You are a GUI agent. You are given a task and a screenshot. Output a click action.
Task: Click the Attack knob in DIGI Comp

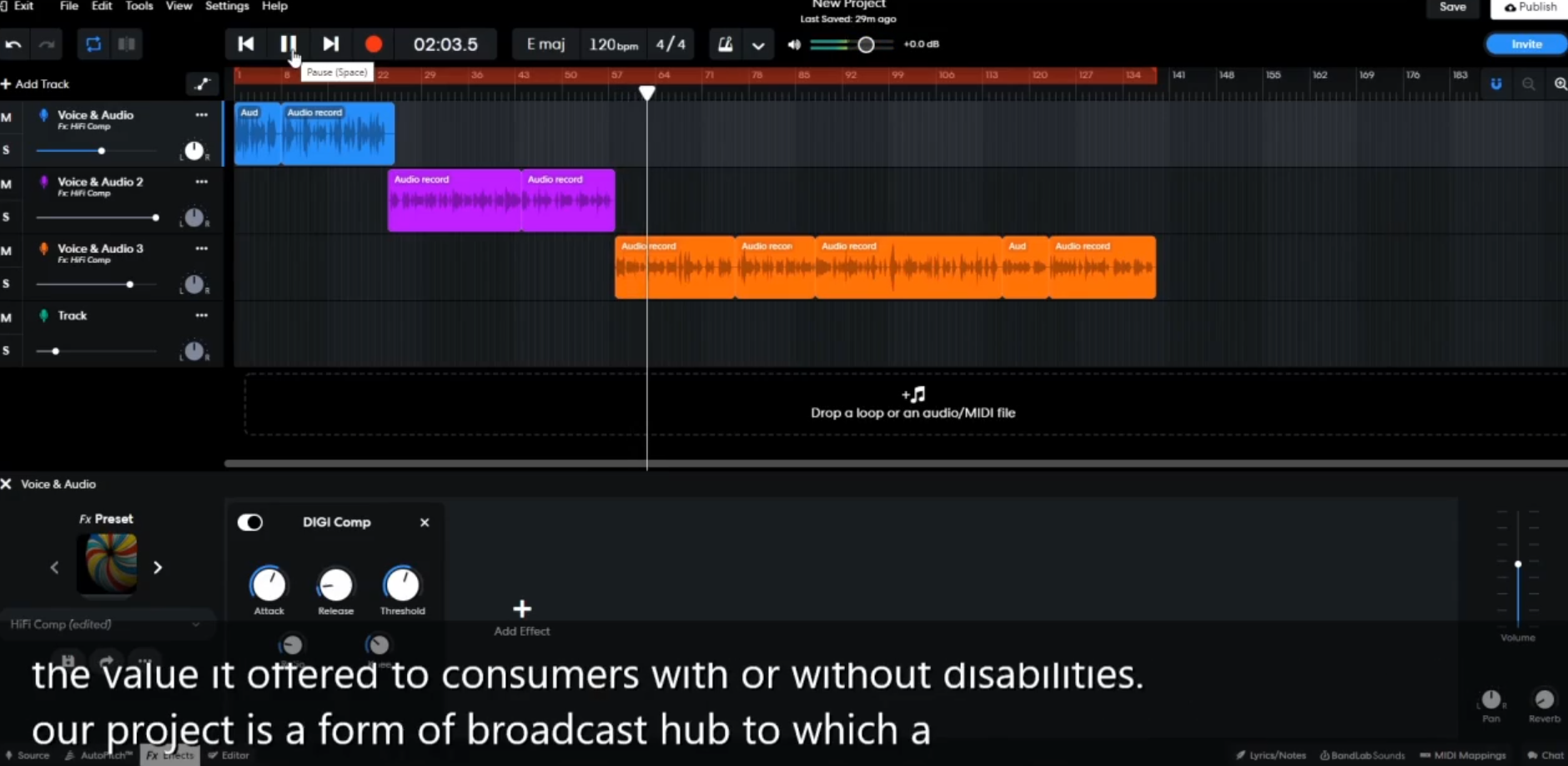click(x=269, y=584)
